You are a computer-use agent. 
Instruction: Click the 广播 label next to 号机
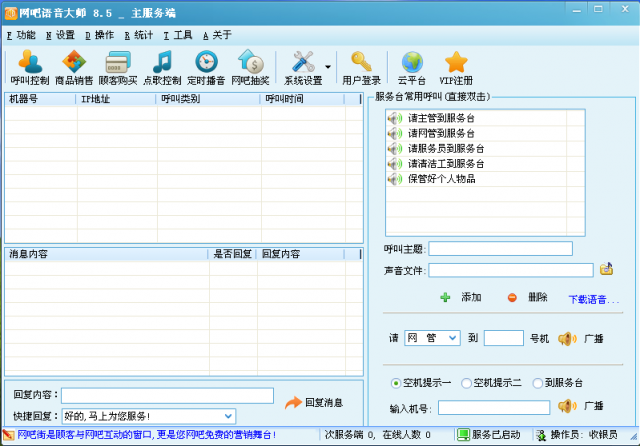[x=593, y=339]
